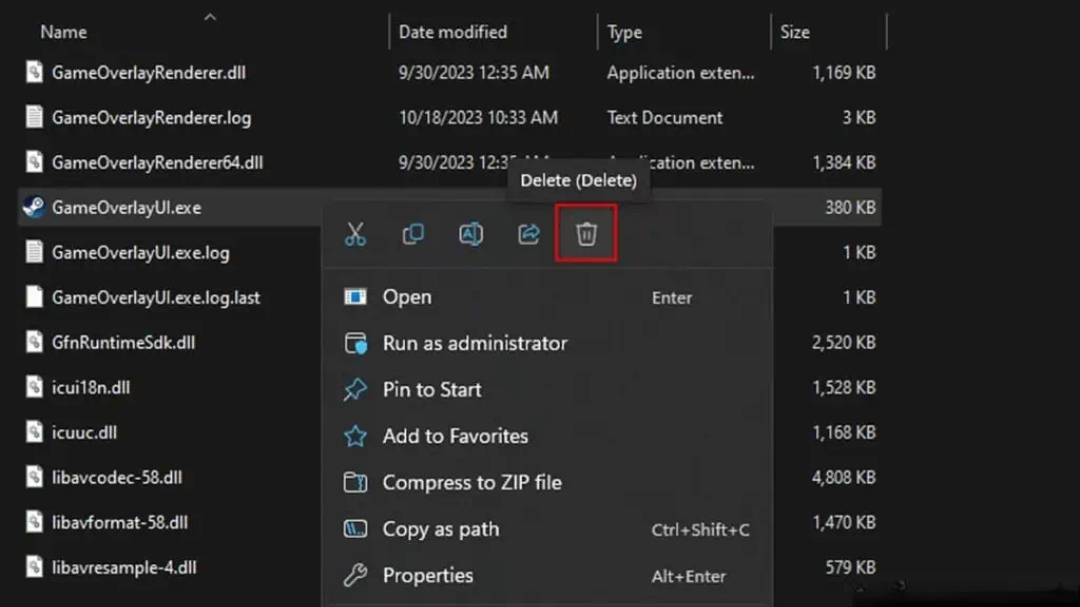1080x607 pixels.
Task: Select Compress to ZIP file
Action: point(471,483)
